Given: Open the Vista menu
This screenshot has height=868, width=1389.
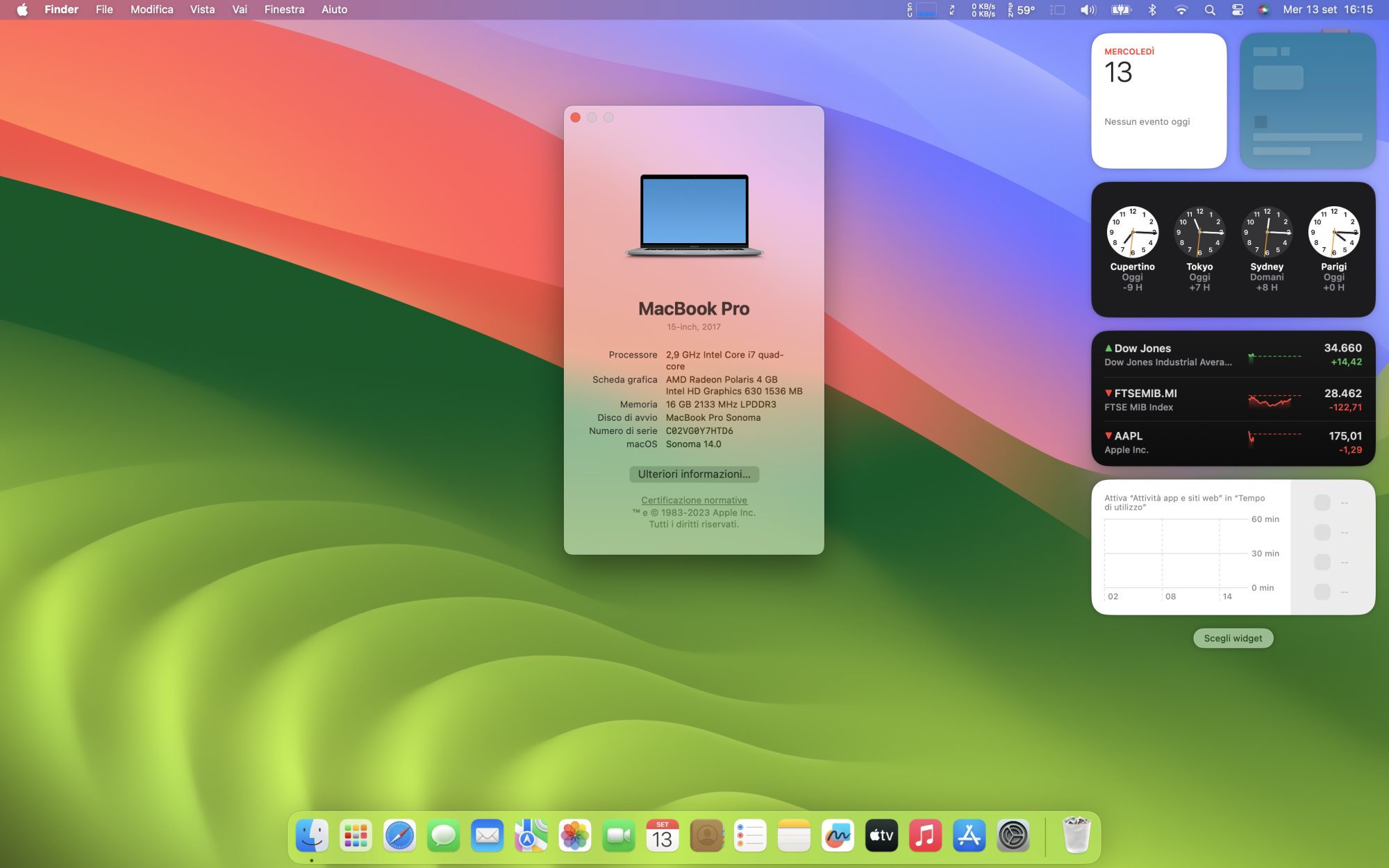Looking at the screenshot, I should pyautogui.click(x=202, y=10).
